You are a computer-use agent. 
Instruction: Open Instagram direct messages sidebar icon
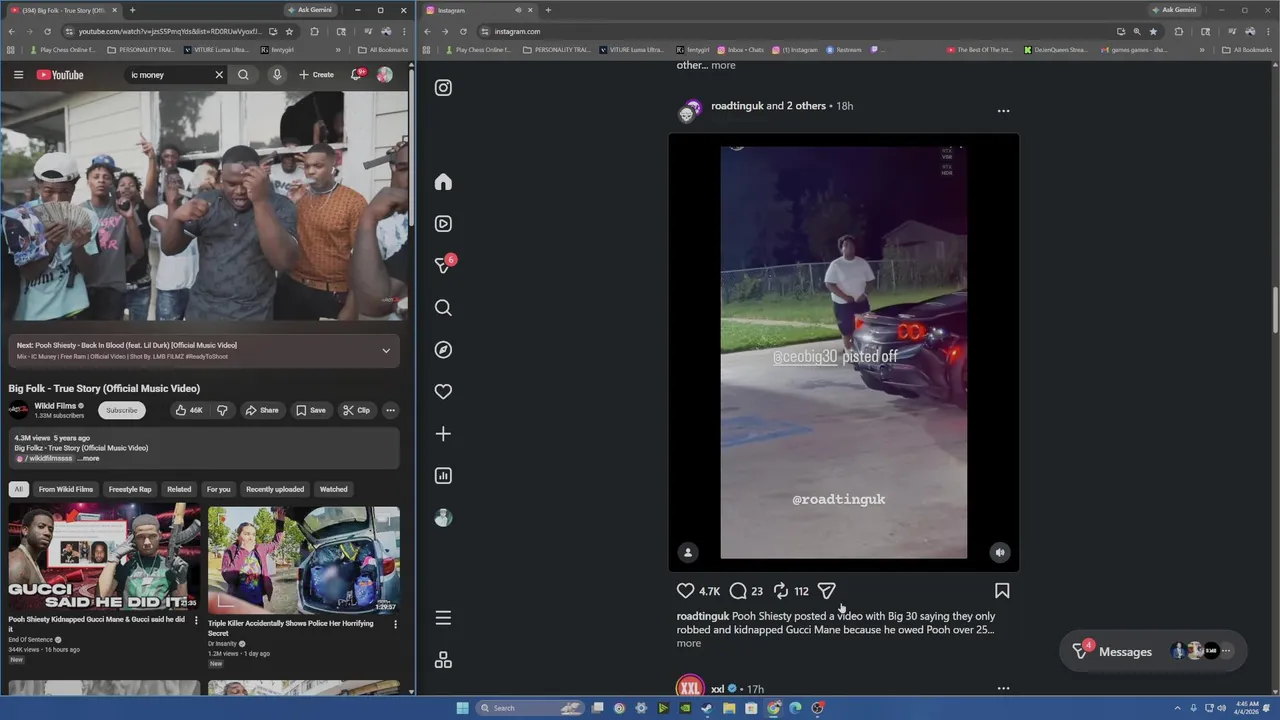tap(443, 265)
